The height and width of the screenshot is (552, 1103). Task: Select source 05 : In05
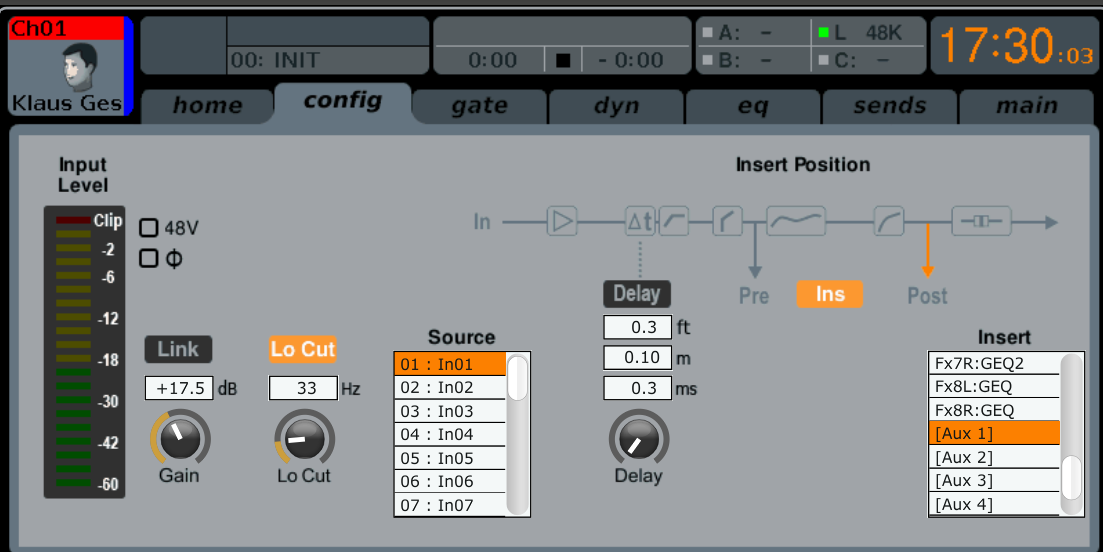pyautogui.click(x=450, y=458)
